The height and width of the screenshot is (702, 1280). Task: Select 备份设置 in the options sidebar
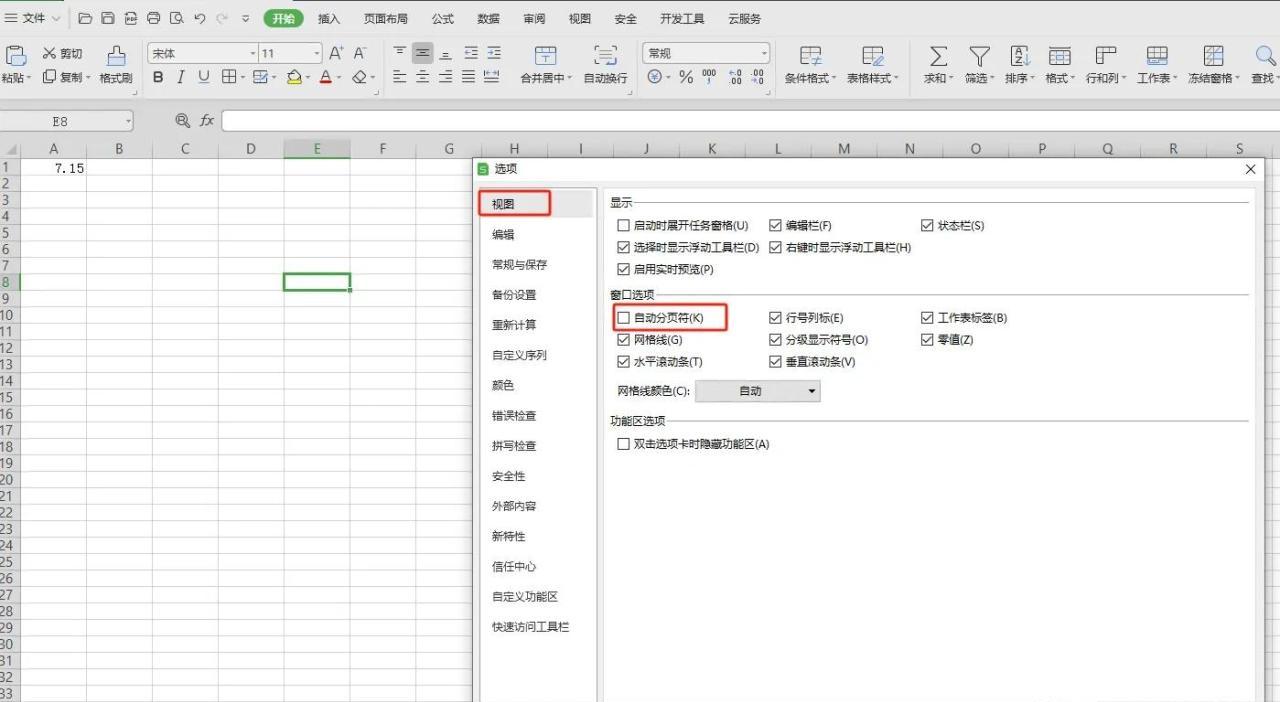(x=514, y=294)
